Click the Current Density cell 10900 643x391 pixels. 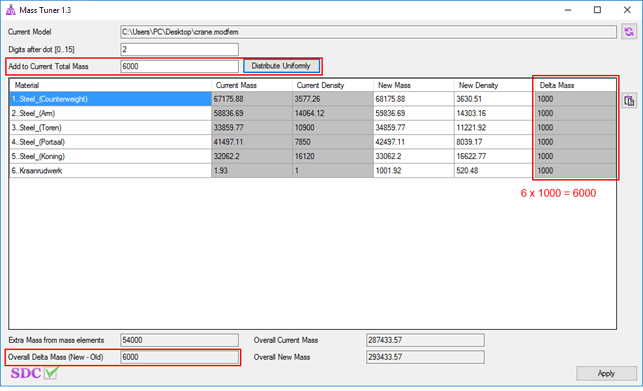[332, 128]
